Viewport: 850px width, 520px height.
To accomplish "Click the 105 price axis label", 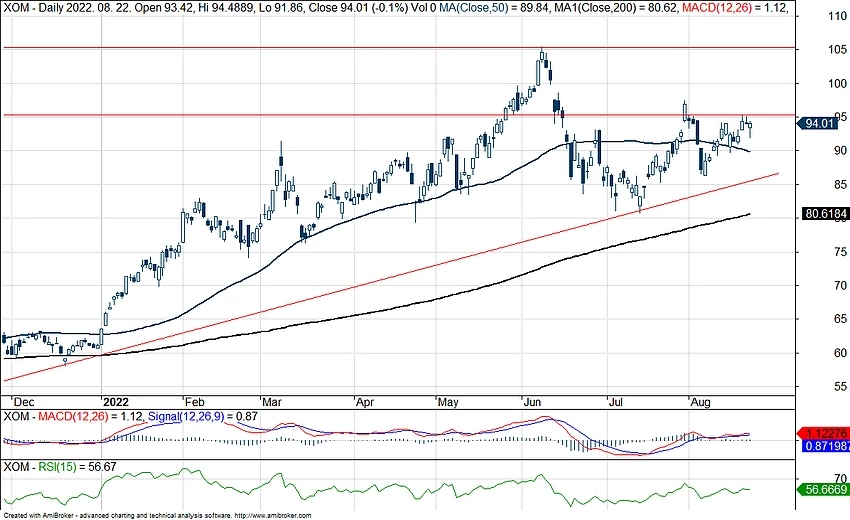I will click(838, 50).
